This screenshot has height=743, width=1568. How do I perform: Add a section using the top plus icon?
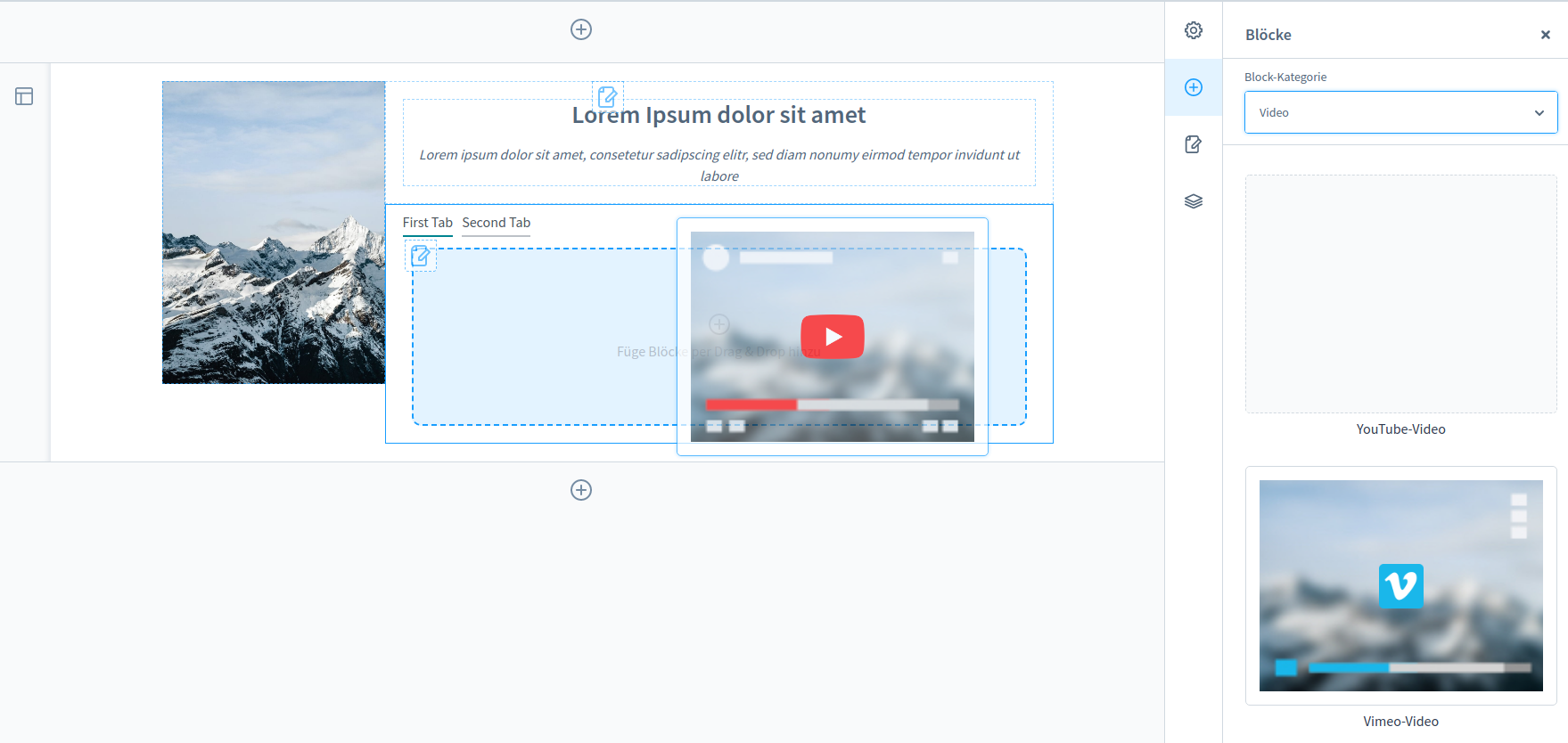[x=581, y=29]
